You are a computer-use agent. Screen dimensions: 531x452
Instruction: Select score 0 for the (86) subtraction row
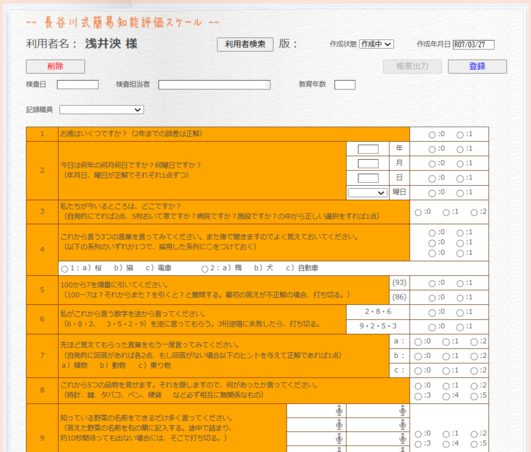point(432,298)
